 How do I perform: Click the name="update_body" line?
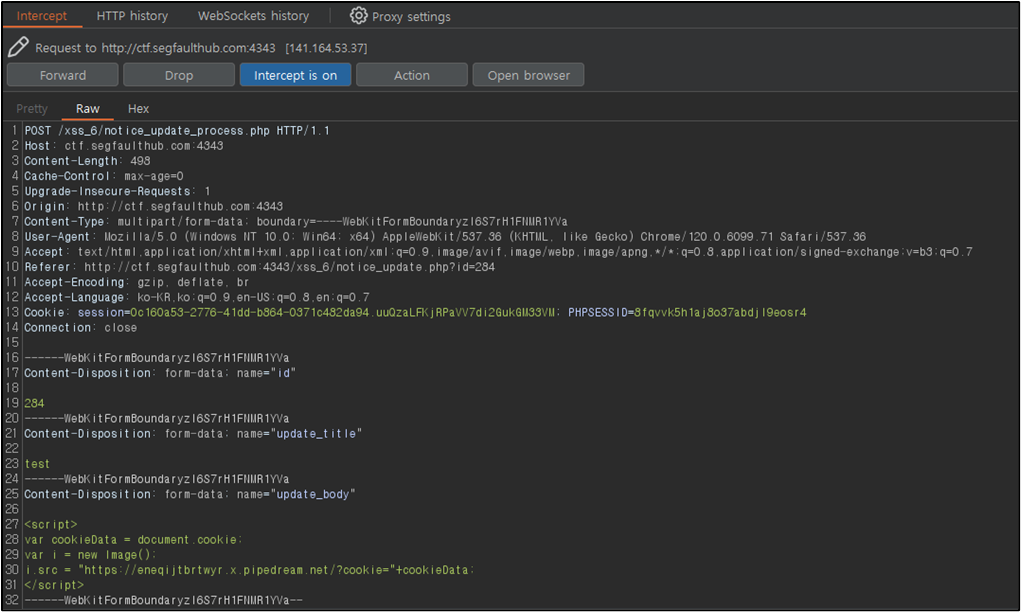[190, 494]
